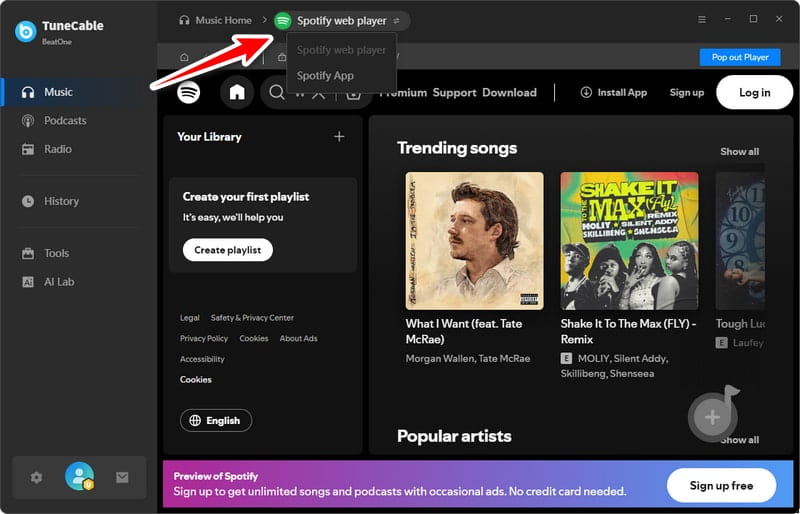Click bold Cookies link above English

coord(195,380)
